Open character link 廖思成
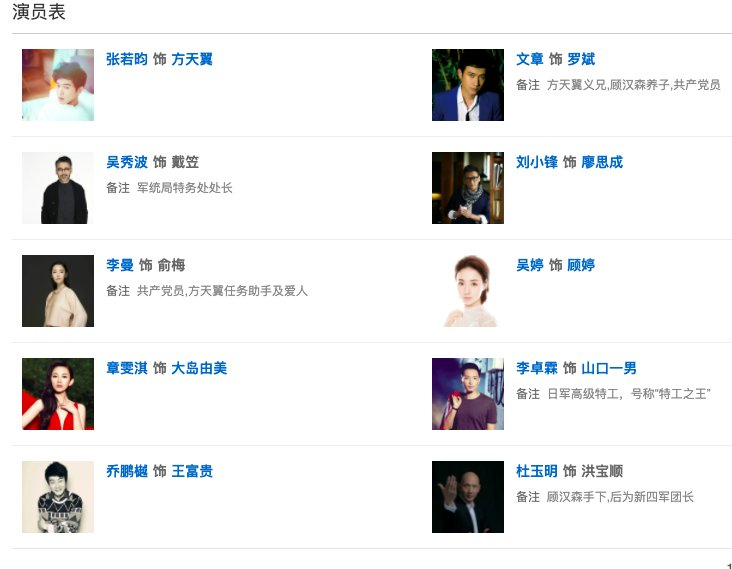The width and height of the screenshot is (732, 569). [x=602, y=162]
